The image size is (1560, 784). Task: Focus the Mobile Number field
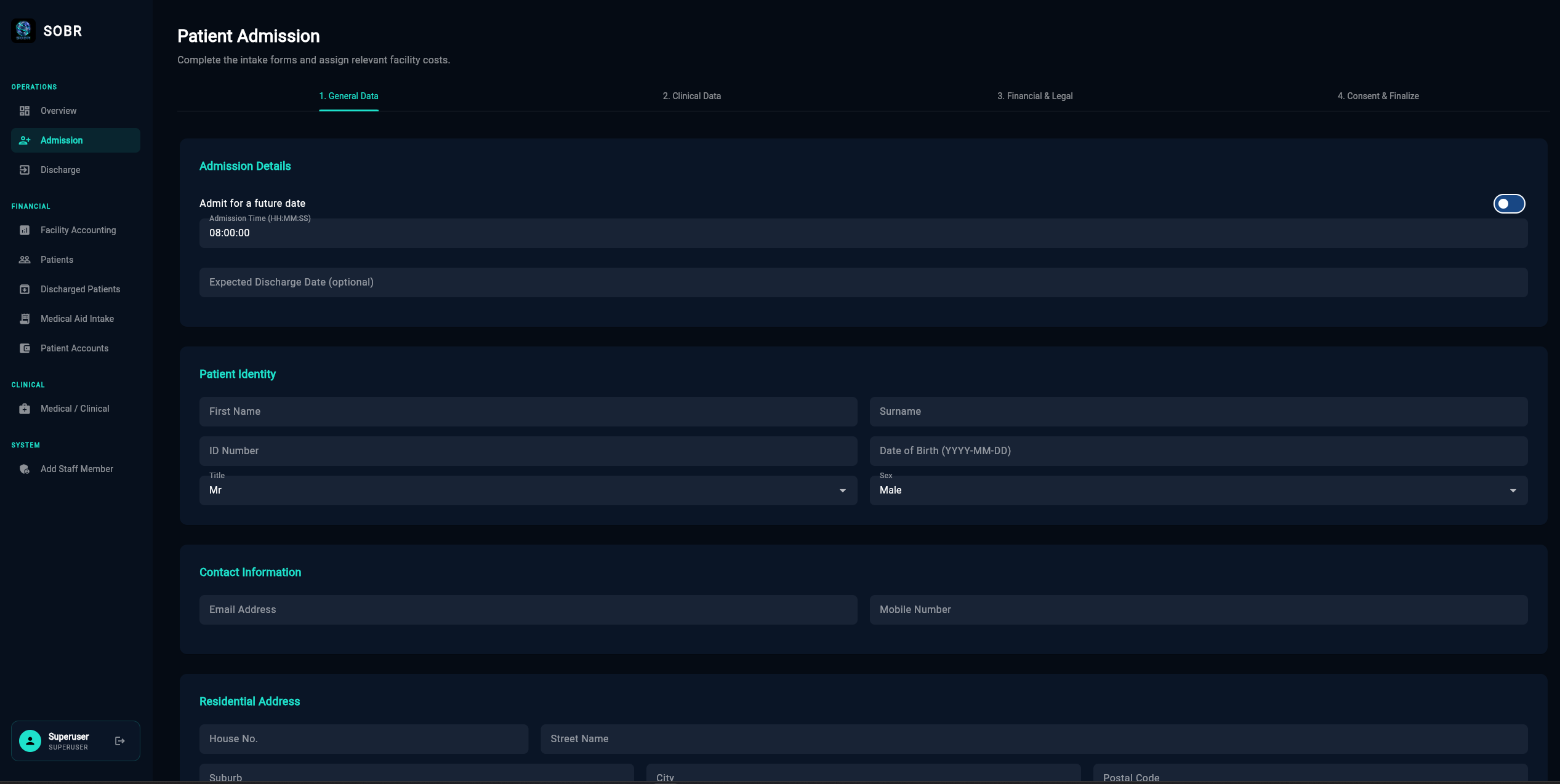pyautogui.click(x=1199, y=610)
